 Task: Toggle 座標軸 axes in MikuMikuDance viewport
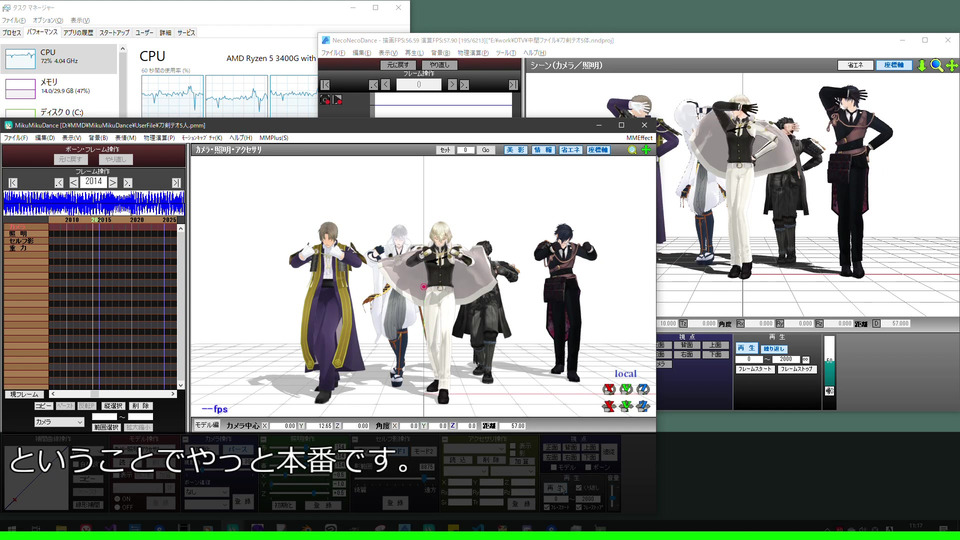pos(598,150)
